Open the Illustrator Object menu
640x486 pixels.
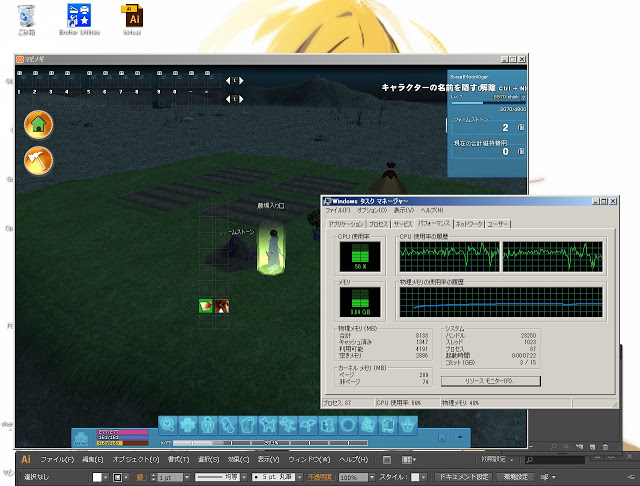[136, 459]
